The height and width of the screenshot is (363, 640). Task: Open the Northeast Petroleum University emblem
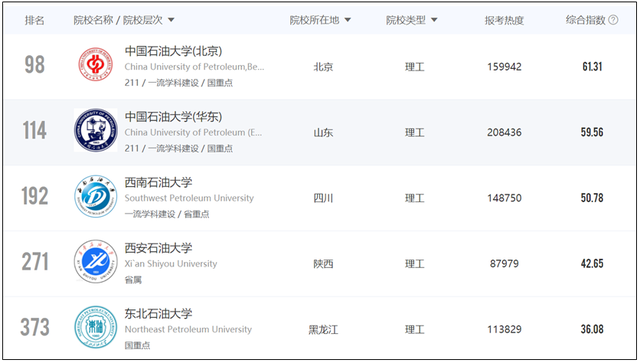tap(96, 327)
